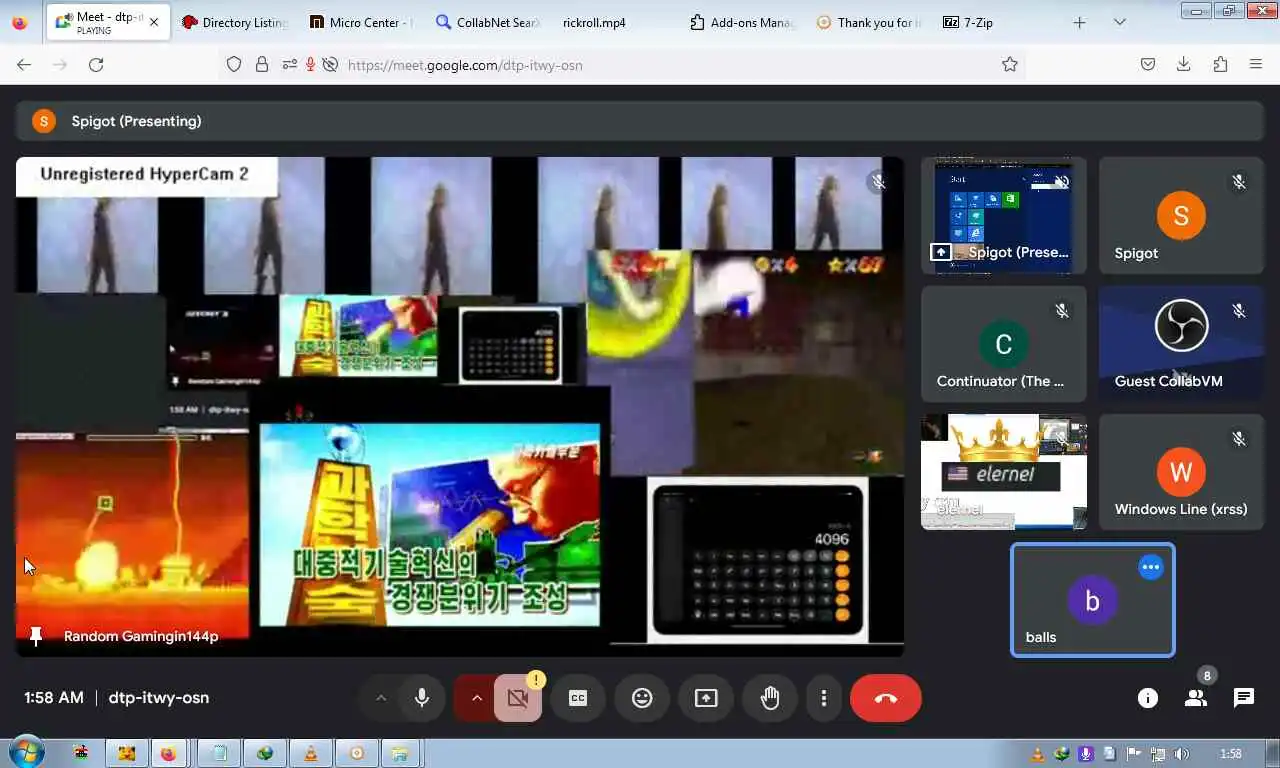Image resolution: width=1280 pixels, height=768 pixels.
Task: Switch to the Thank you tab
Action: coord(870,22)
